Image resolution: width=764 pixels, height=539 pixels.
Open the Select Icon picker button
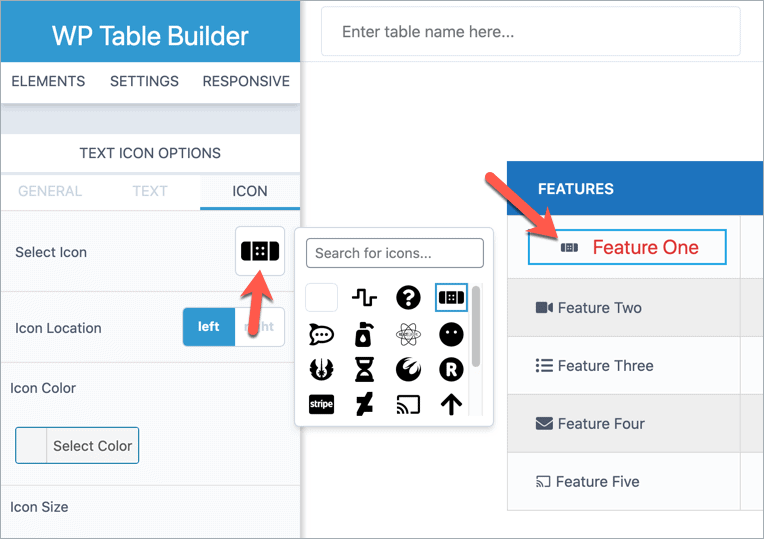pyautogui.click(x=260, y=251)
